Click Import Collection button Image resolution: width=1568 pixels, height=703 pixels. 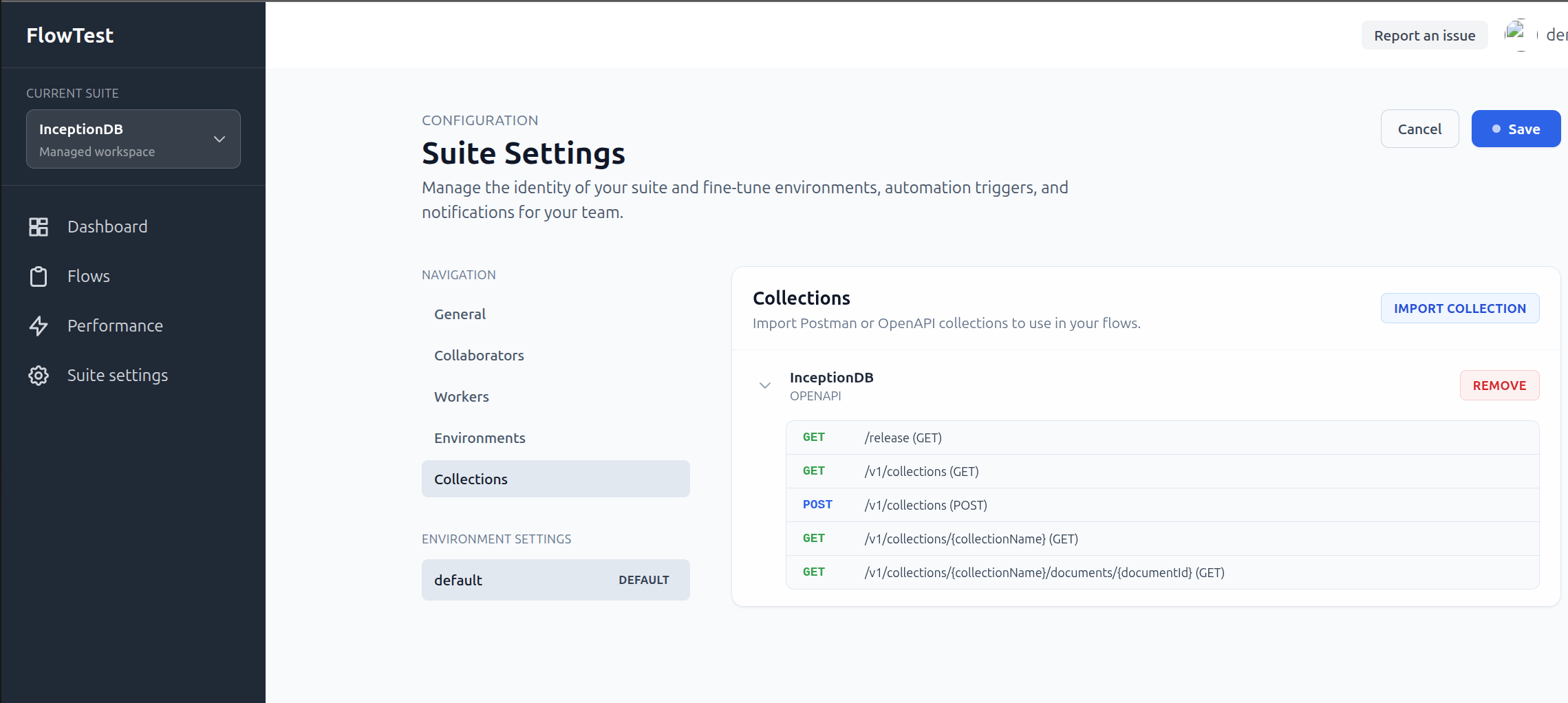click(x=1459, y=309)
